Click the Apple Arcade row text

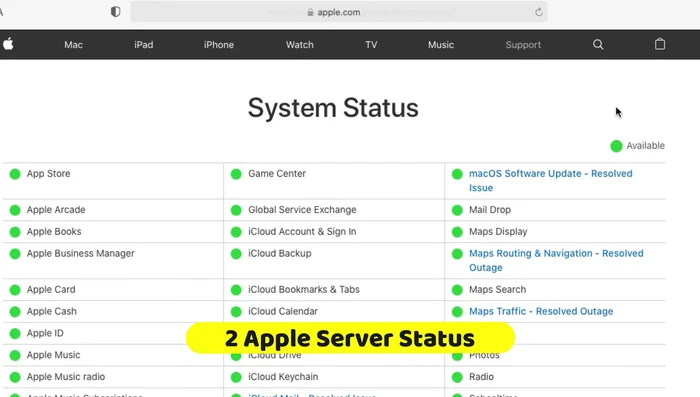point(56,210)
